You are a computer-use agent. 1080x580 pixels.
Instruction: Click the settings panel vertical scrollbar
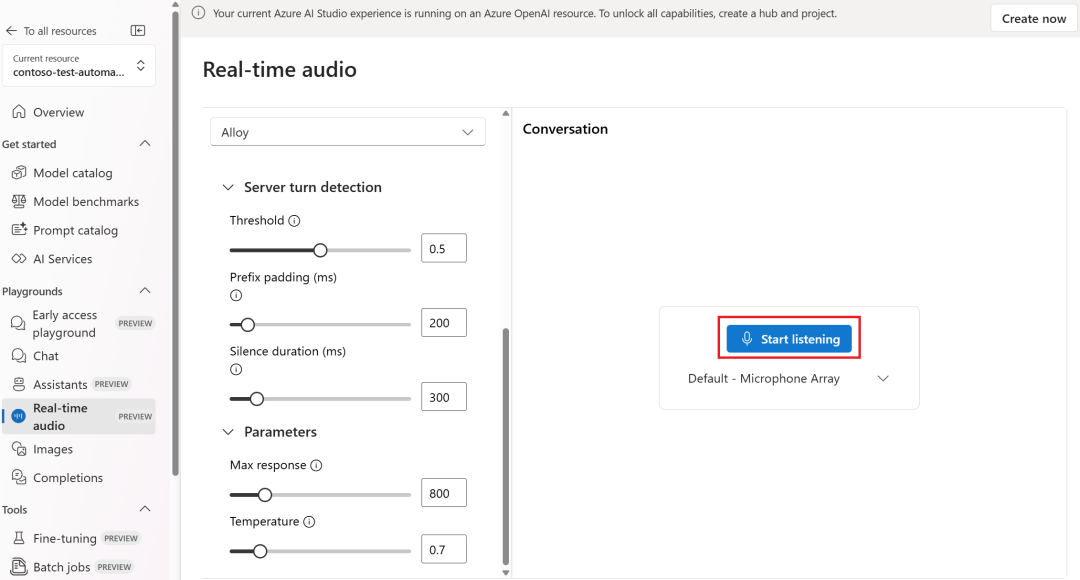pos(506,446)
